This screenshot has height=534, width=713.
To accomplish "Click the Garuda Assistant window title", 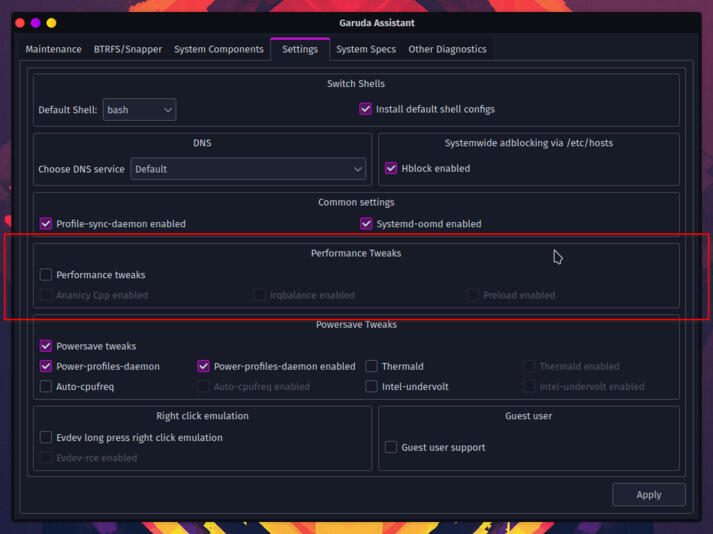I will coord(377,23).
